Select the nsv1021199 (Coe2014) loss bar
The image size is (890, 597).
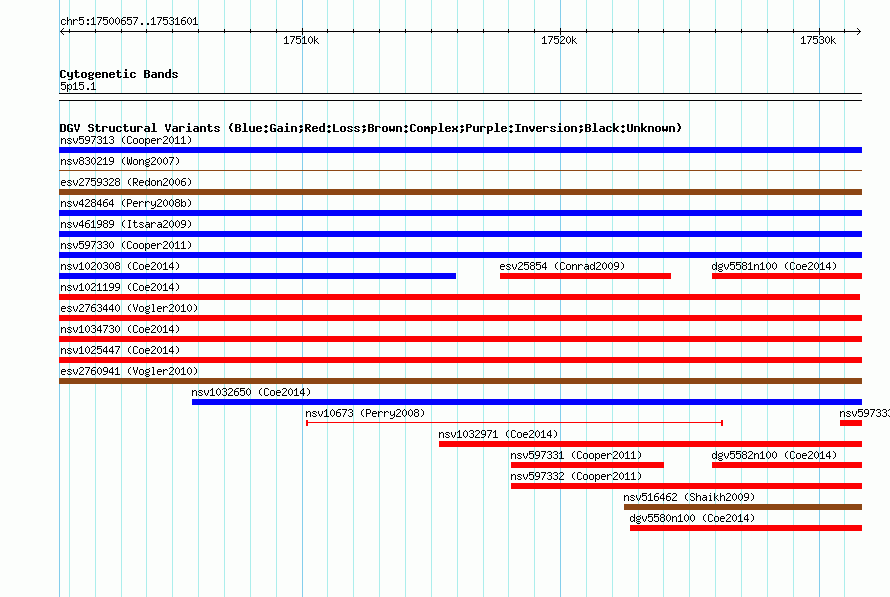pyautogui.click(x=459, y=297)
